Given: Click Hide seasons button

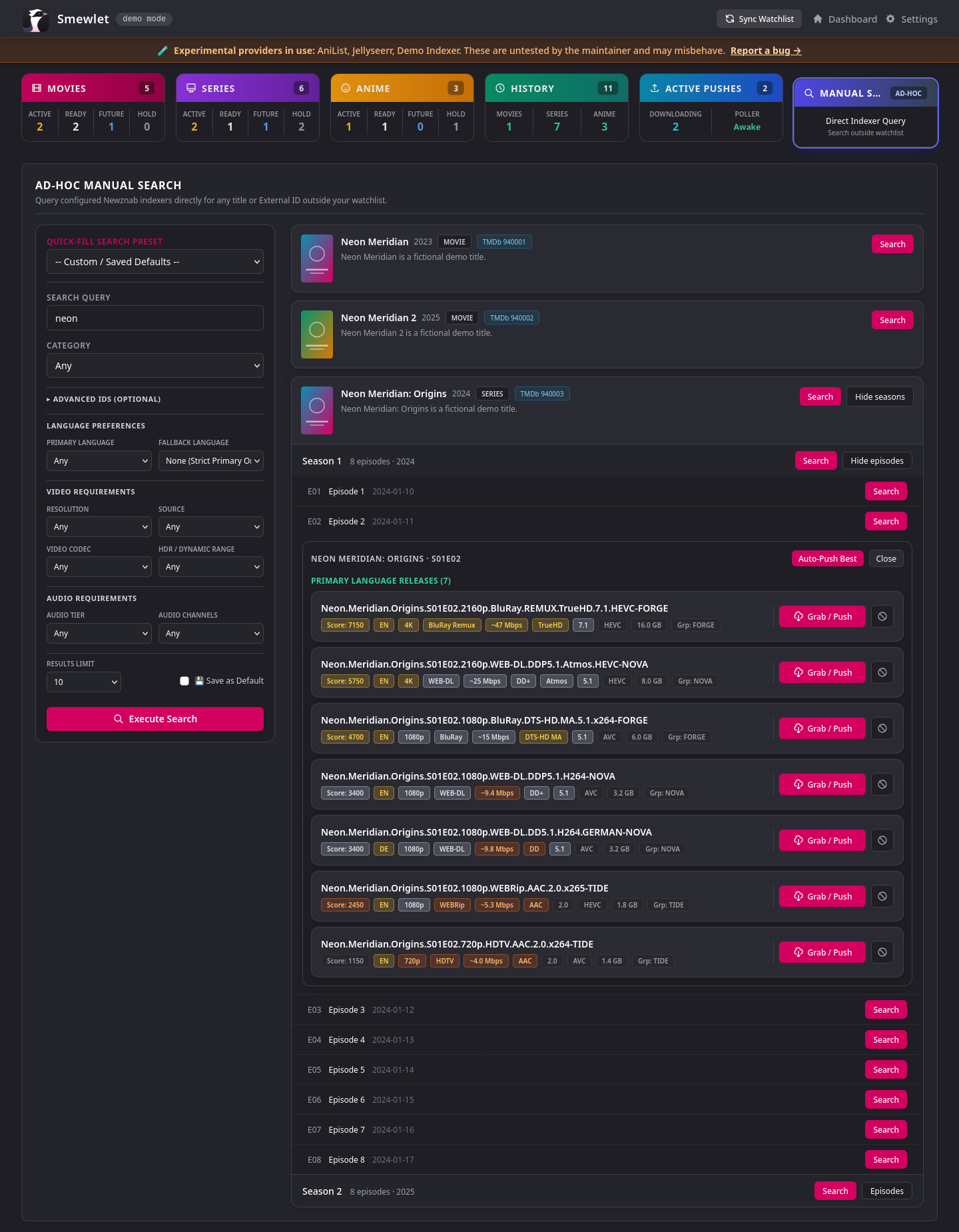Looking at the screenshot, I should pyautogui.click(x=880, y=396).
